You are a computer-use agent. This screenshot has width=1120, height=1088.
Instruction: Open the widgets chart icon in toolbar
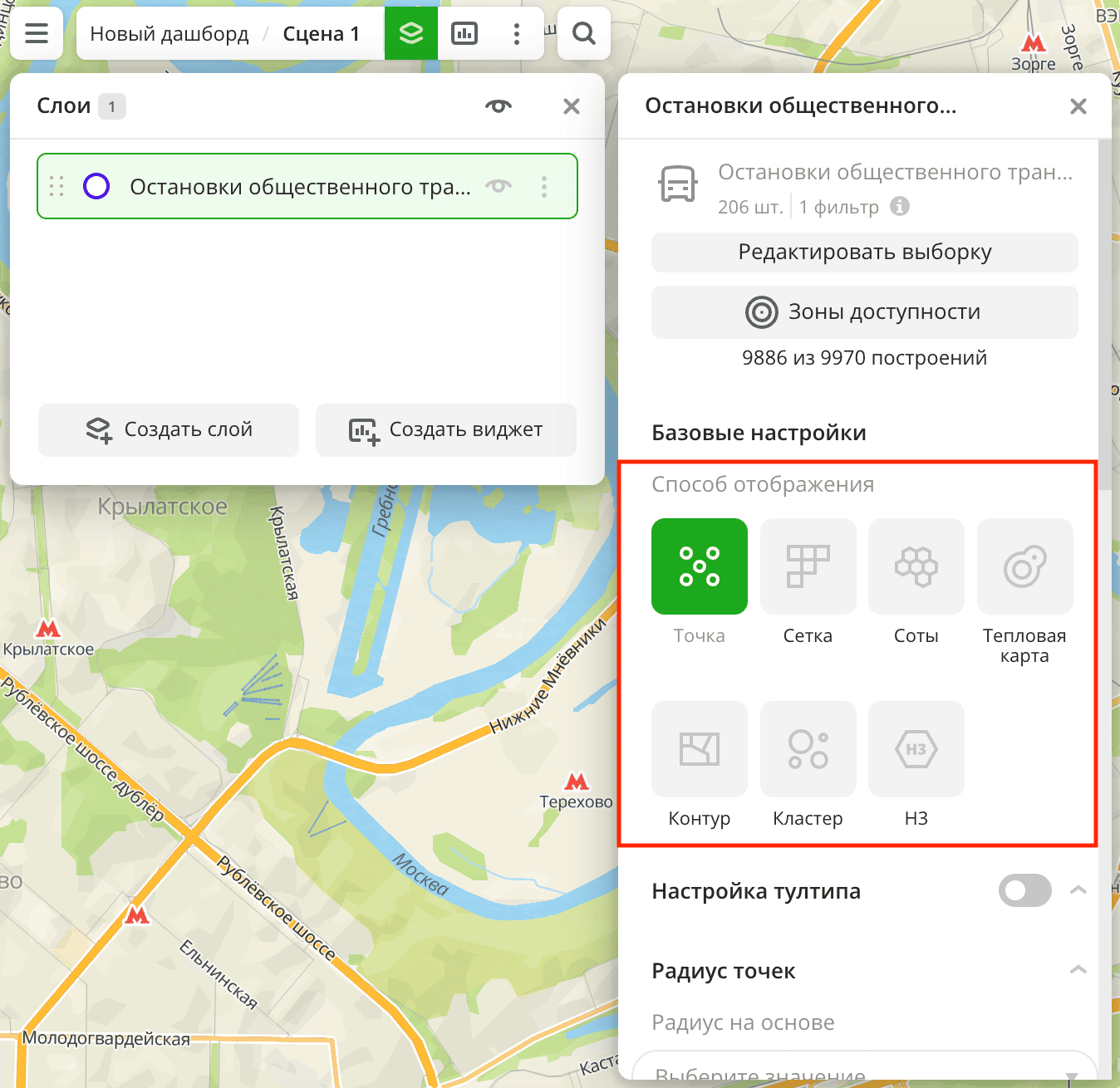click(x=464, y=33)
